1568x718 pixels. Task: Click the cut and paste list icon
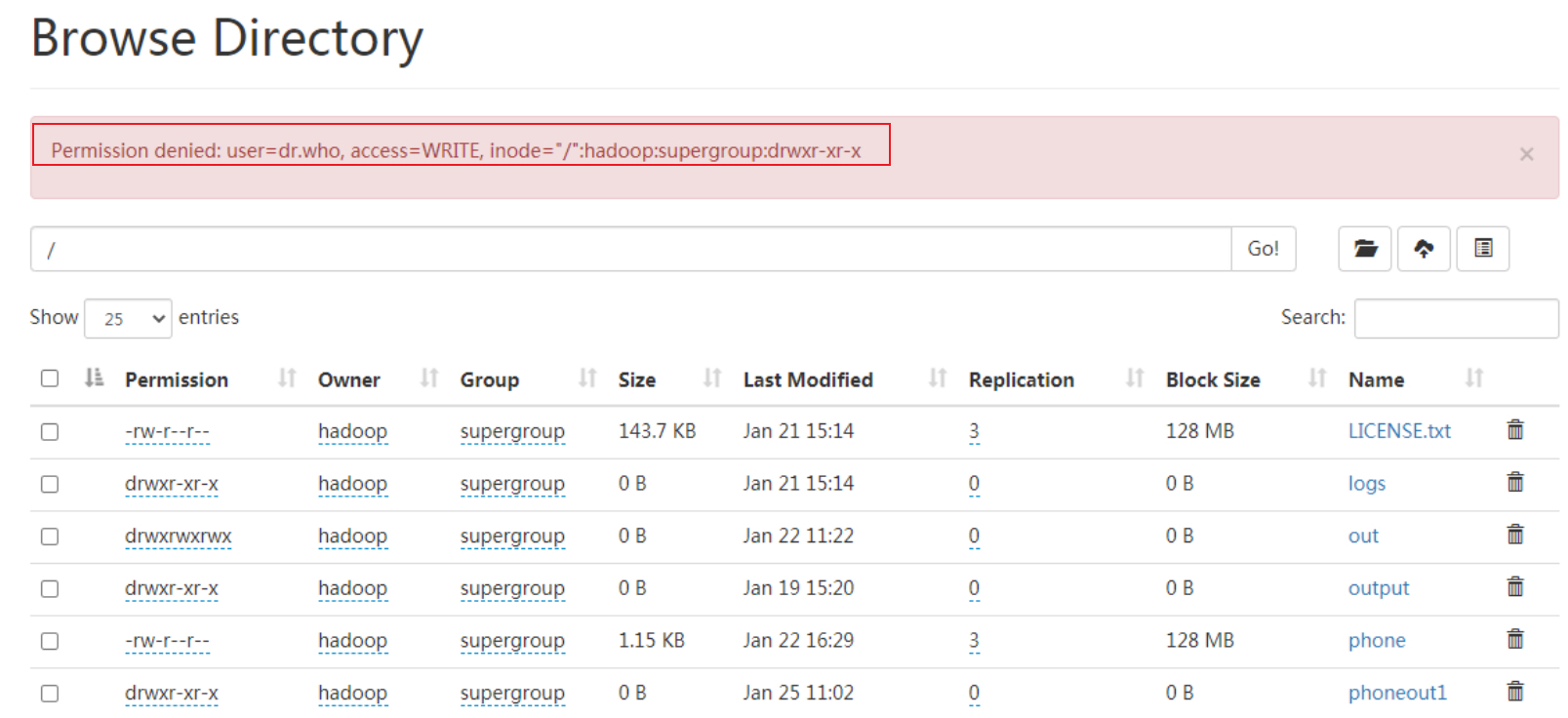pos(1482,249)
